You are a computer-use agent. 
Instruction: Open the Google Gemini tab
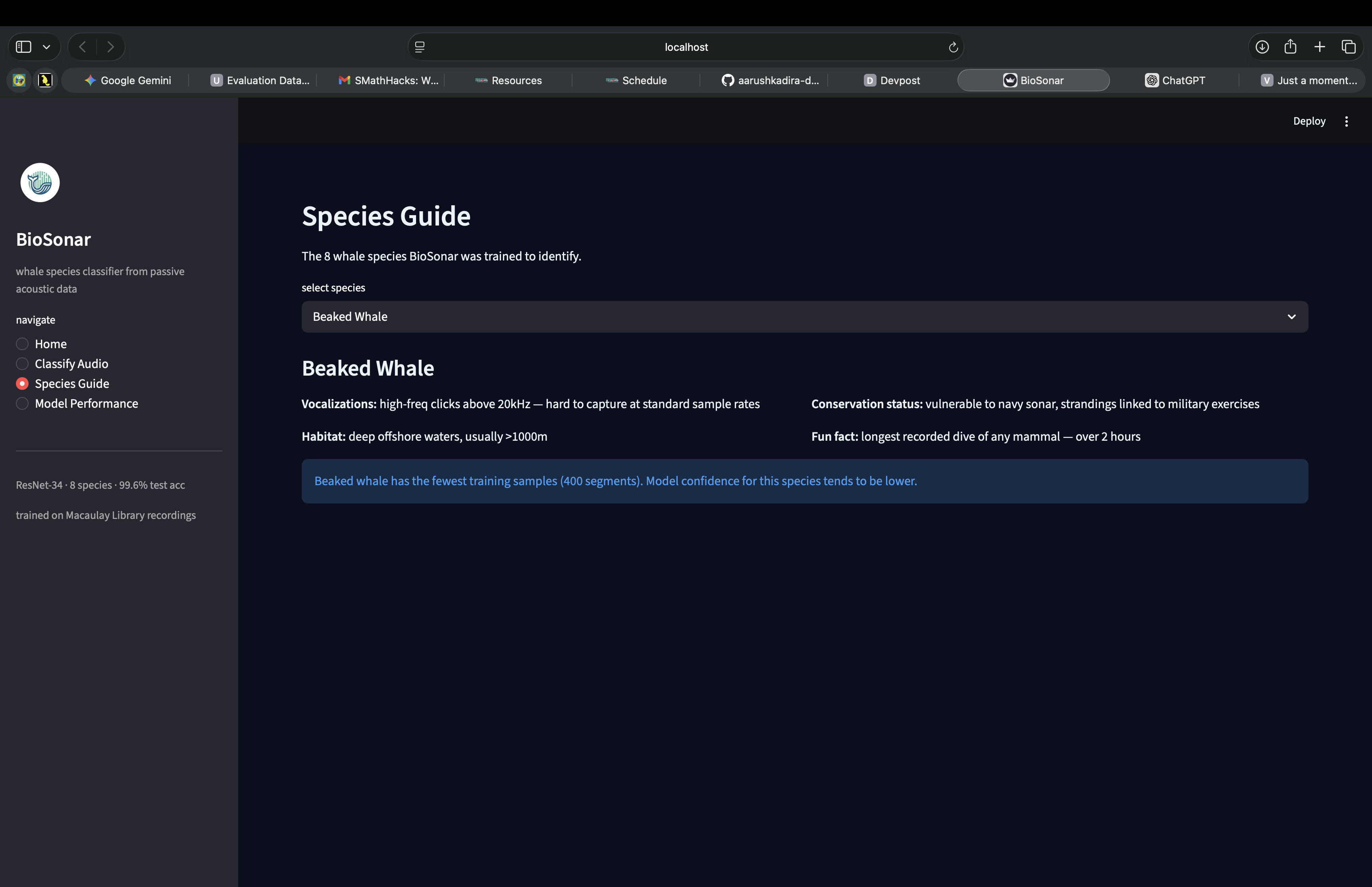tap(127, 80)
